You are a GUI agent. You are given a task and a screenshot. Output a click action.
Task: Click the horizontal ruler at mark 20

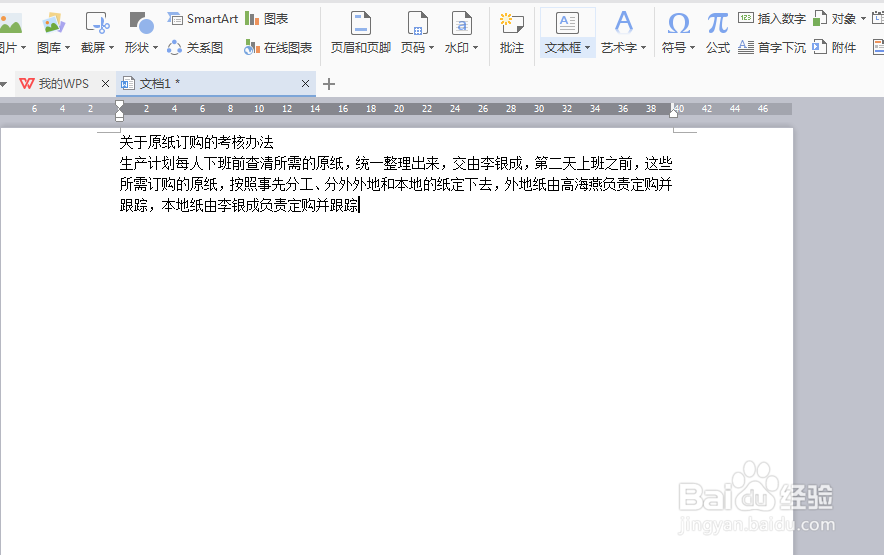tap(399, 109)
